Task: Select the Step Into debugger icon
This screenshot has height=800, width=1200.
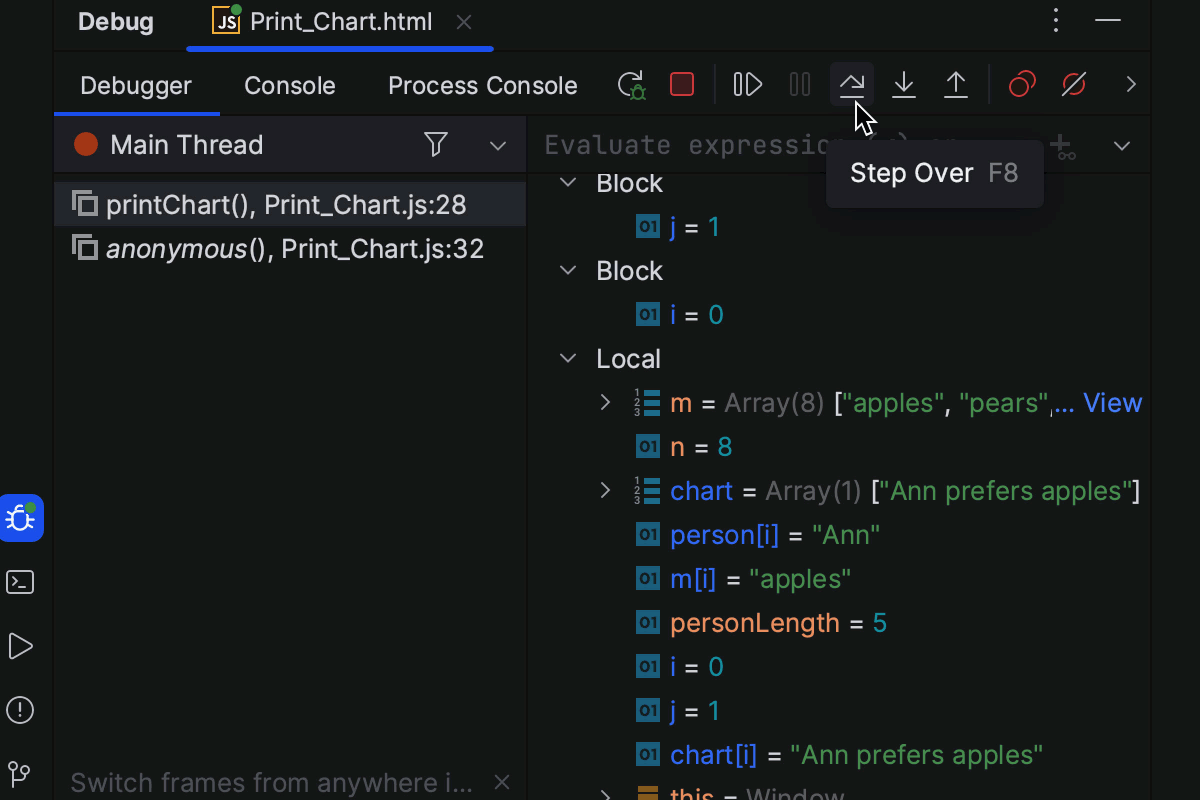Action: pyautogui.click(x=904, y=84)
